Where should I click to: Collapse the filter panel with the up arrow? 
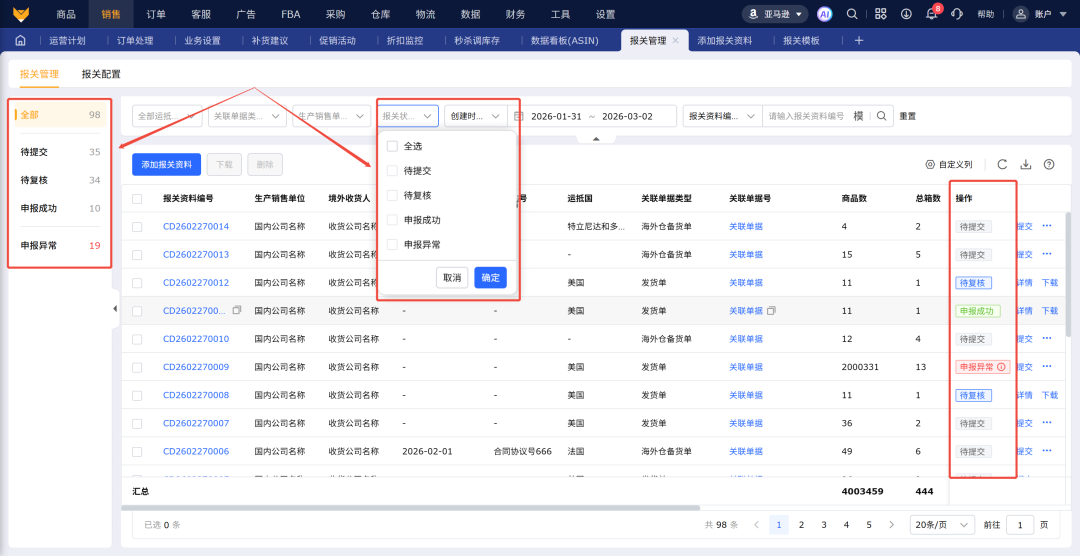596,138
